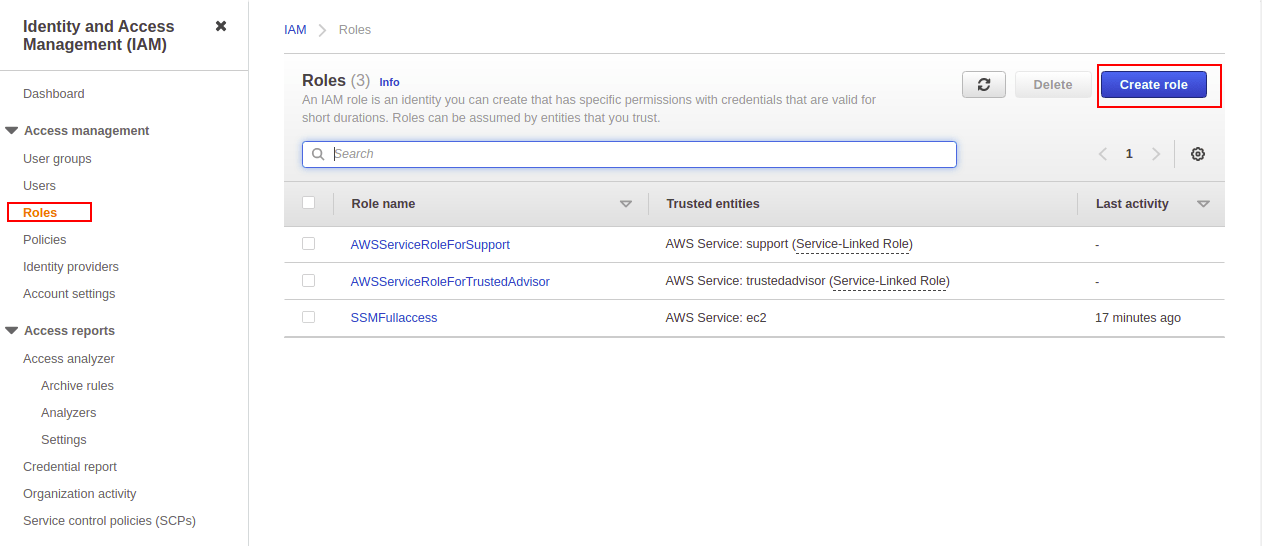
Task: Collapse the Access management section
Action: tap(12, 131)
